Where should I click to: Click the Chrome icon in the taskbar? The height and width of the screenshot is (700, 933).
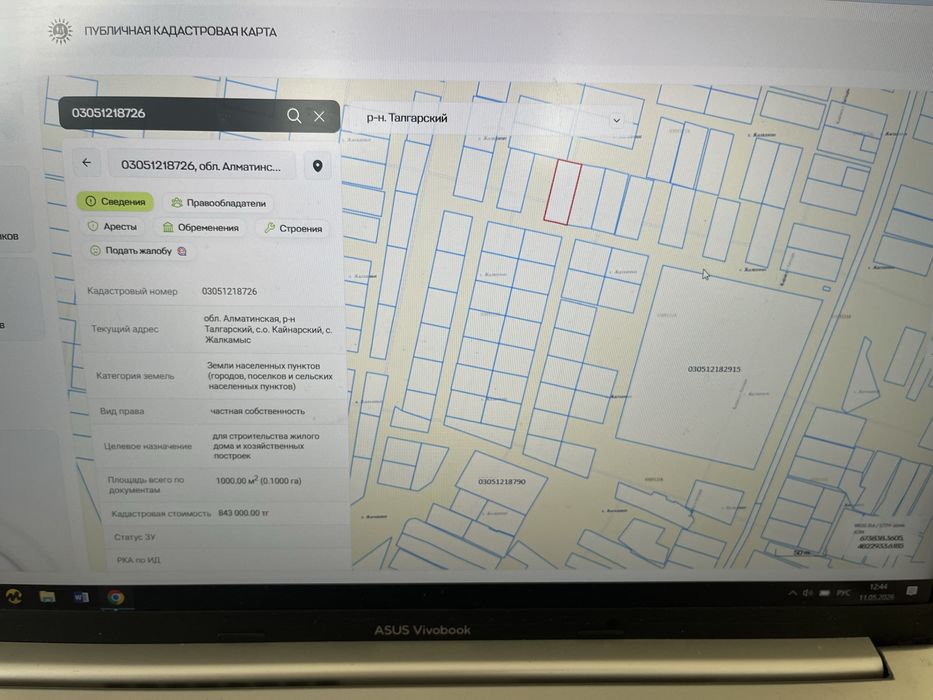115,597
